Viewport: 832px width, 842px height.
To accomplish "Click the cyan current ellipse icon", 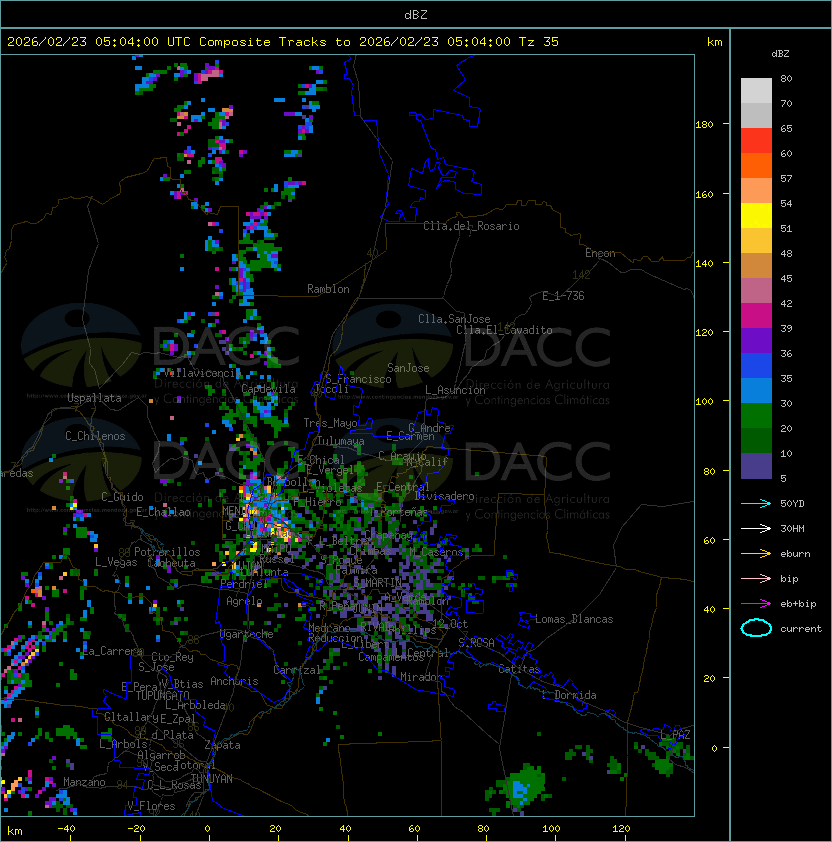I will coord(756,628).
